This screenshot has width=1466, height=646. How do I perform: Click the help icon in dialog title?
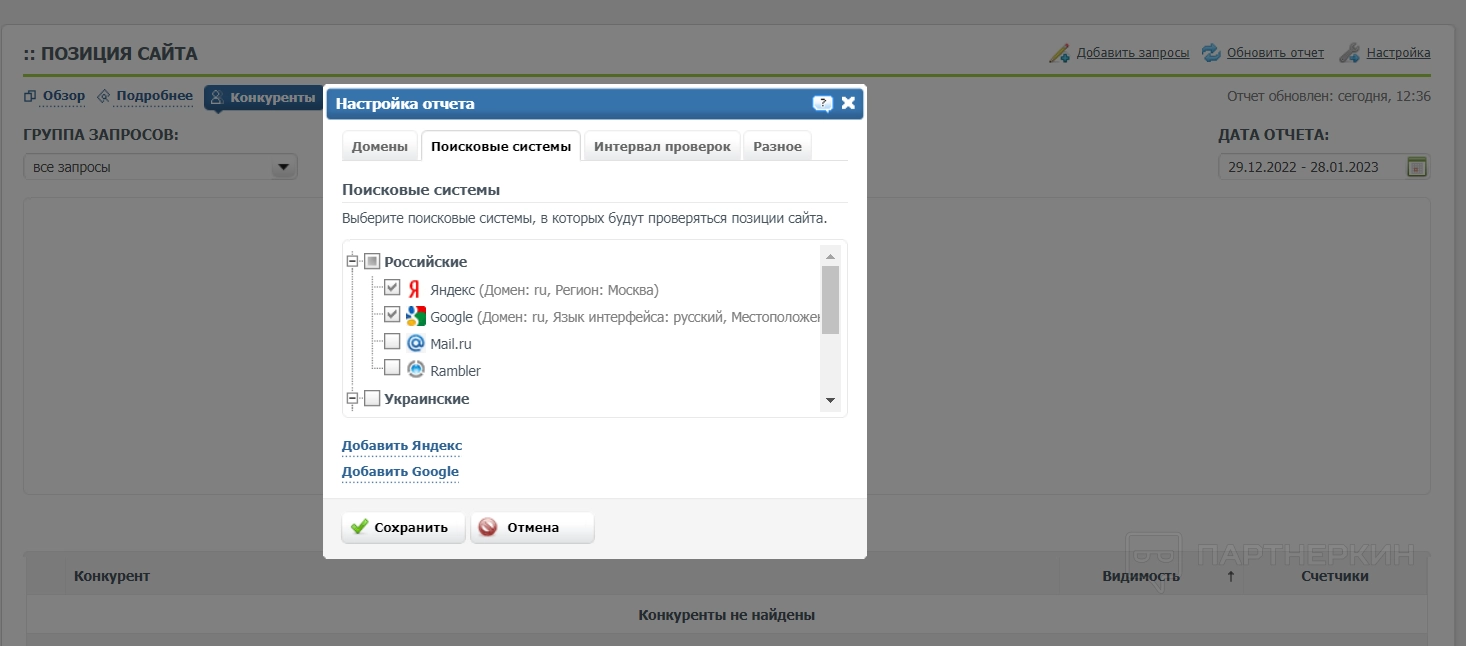click(x=822, y=103)
